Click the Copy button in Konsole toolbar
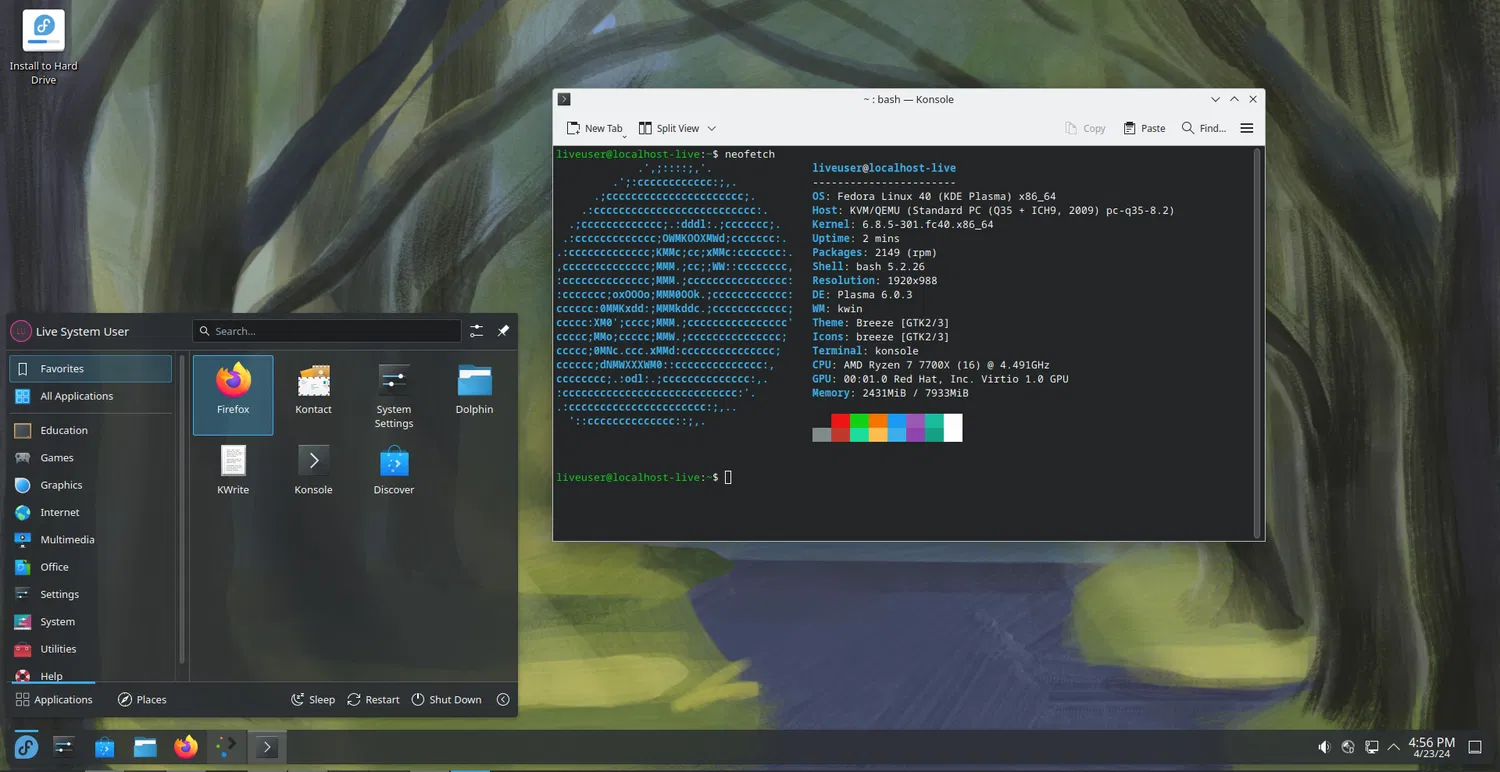The height and width of the screenshot is (772, 1500). 1085,128
